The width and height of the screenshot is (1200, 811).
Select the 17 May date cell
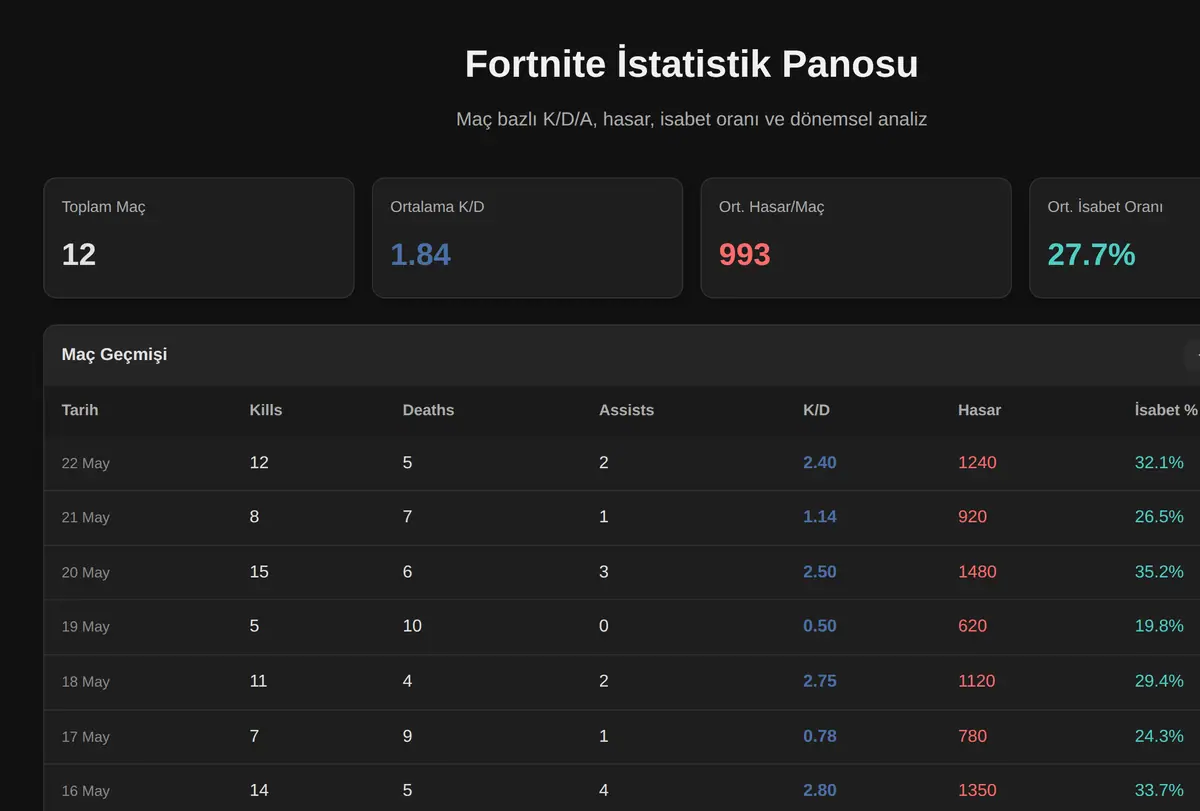coord(86,736)
